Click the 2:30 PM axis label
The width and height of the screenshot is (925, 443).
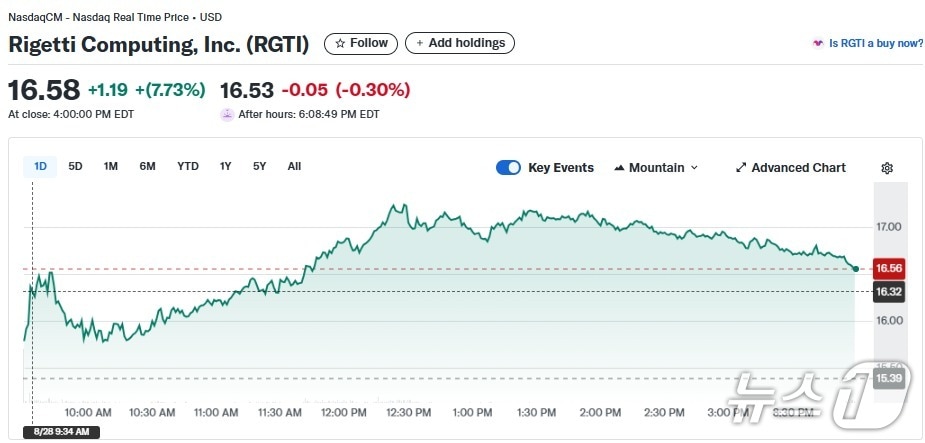[664, 412]
